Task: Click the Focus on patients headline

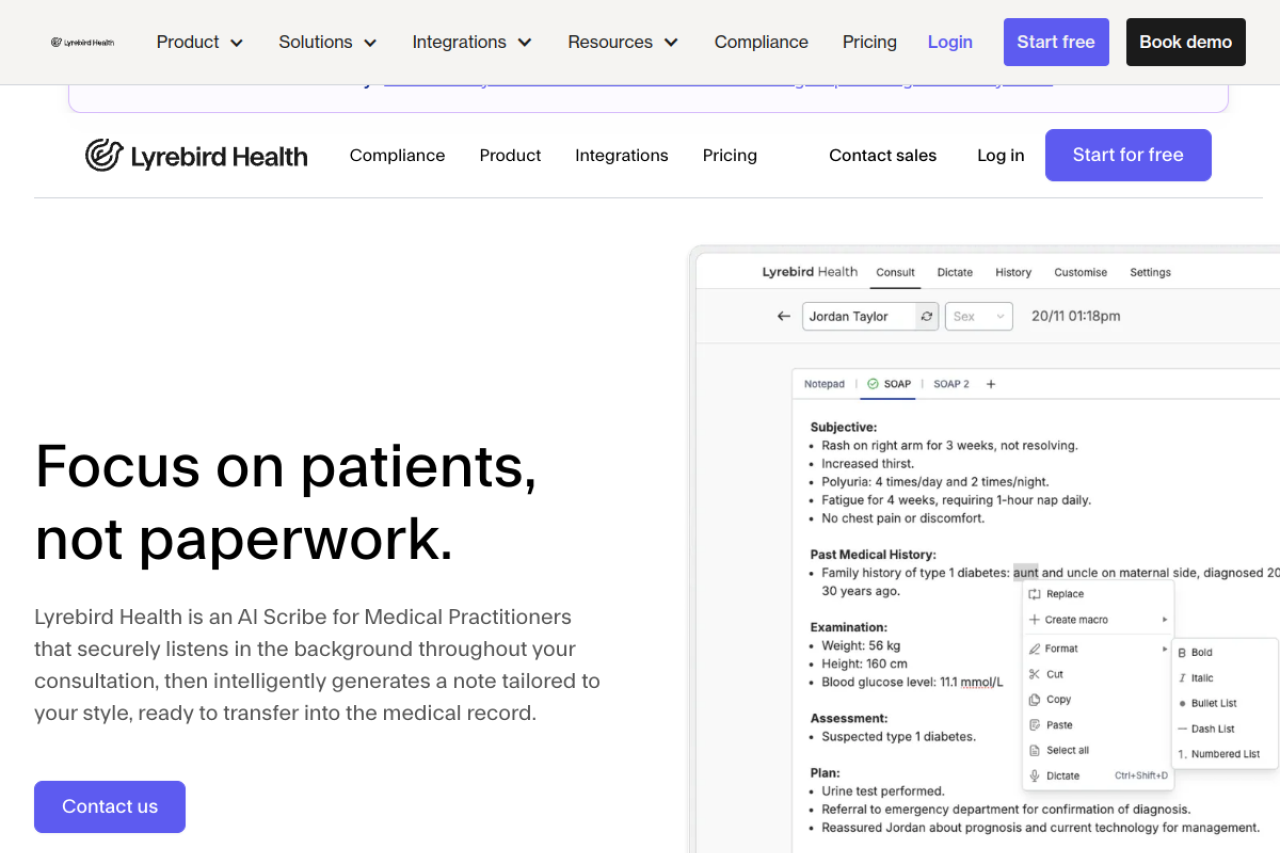Action: (286, 502)
